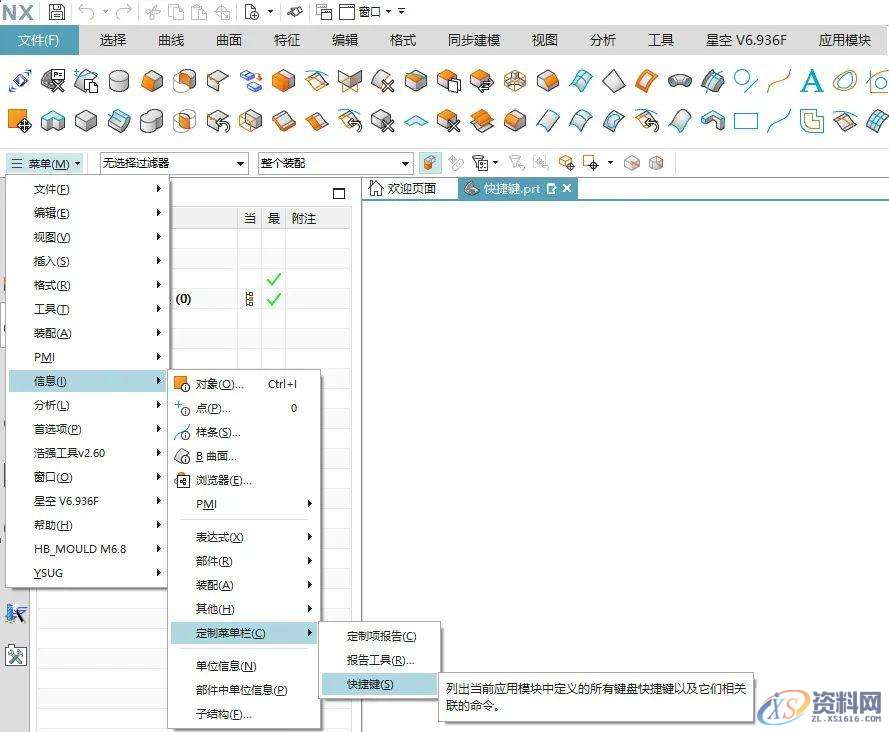Click the Object information icon beside 对象(O)
Screen dimensions: 889x732
181,384
